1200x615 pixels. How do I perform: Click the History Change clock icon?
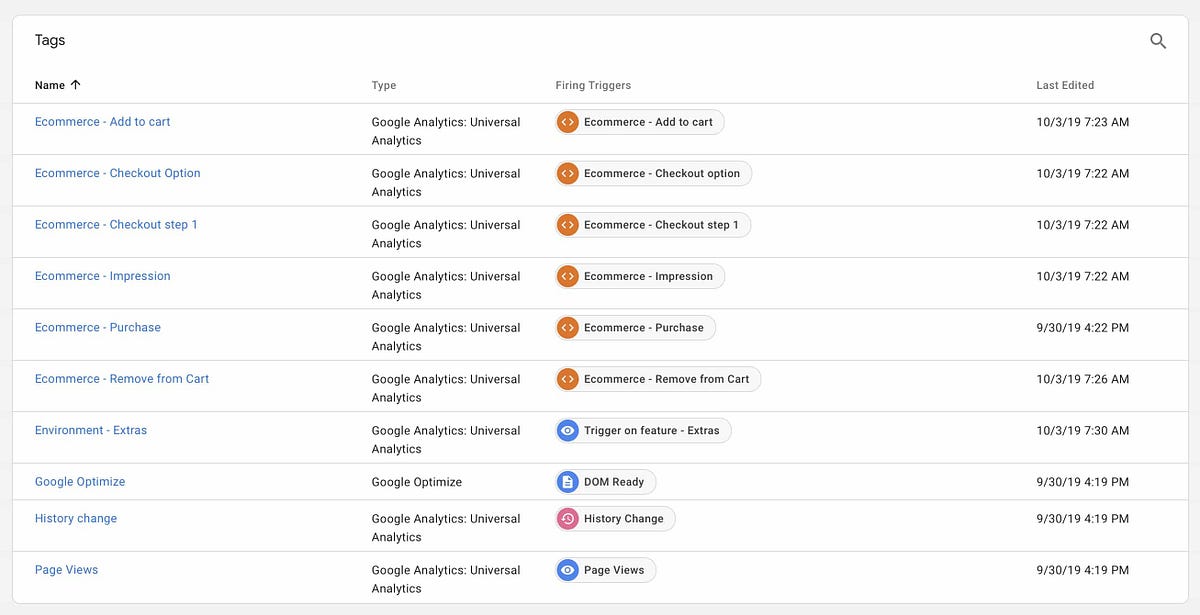(568, 519)
